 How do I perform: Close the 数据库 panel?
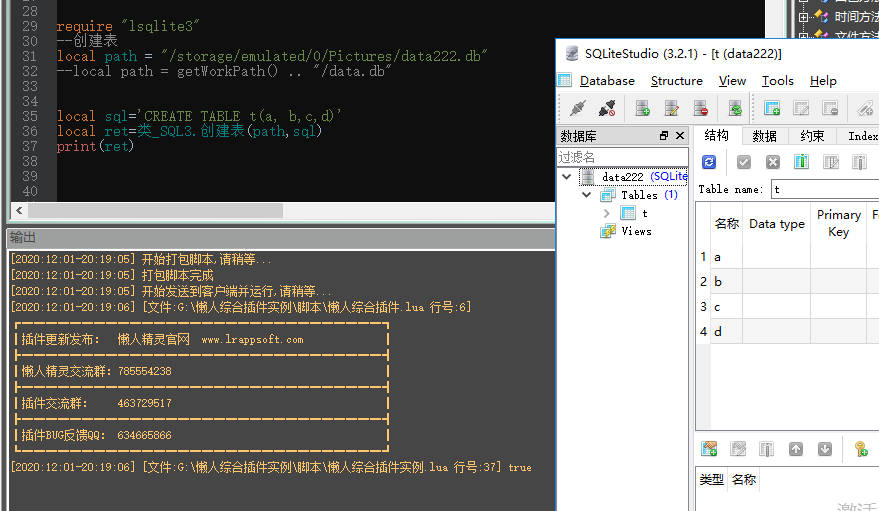680,136
